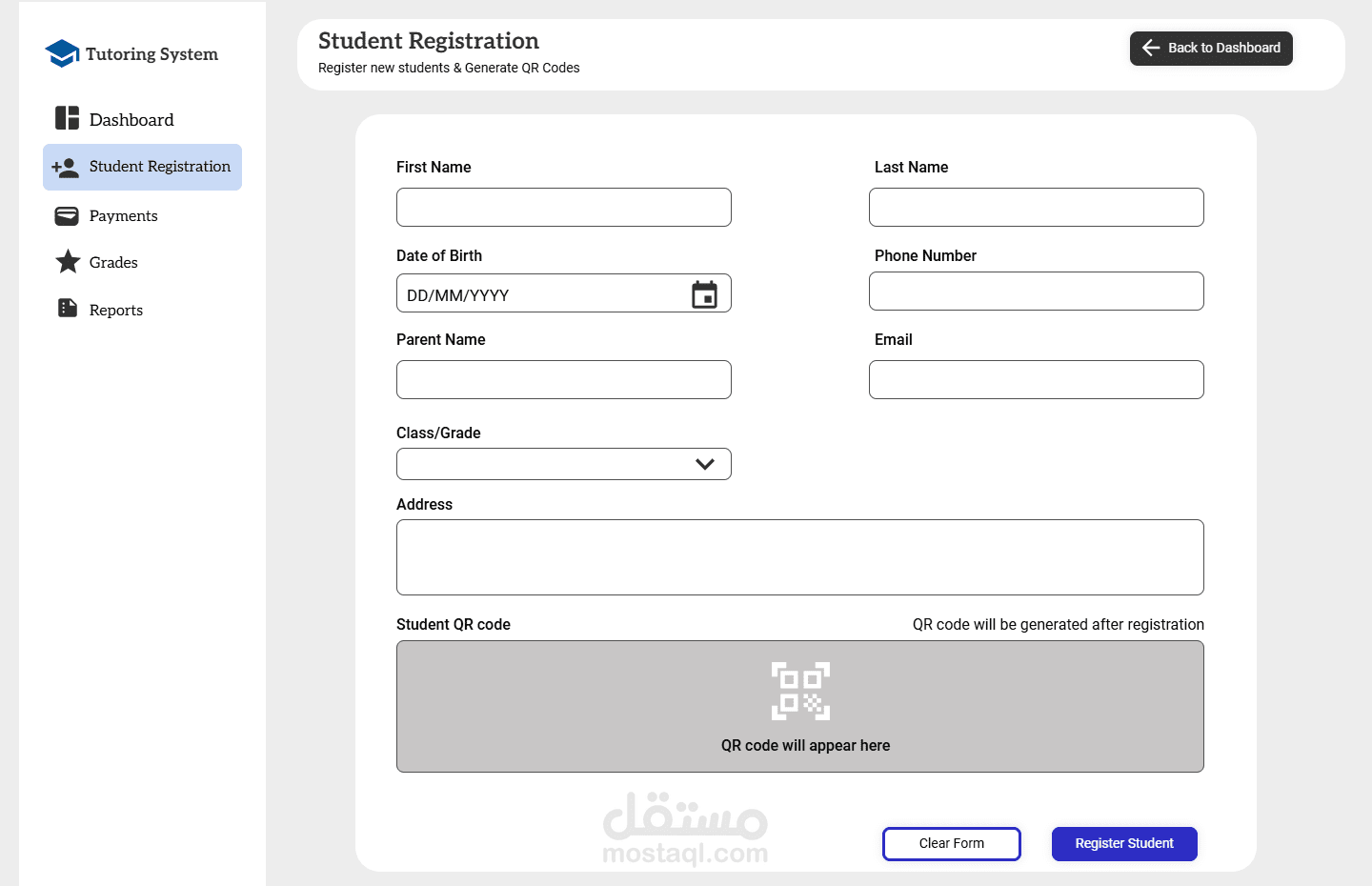Select the Phone Number text box

[x=1036, y=292]
